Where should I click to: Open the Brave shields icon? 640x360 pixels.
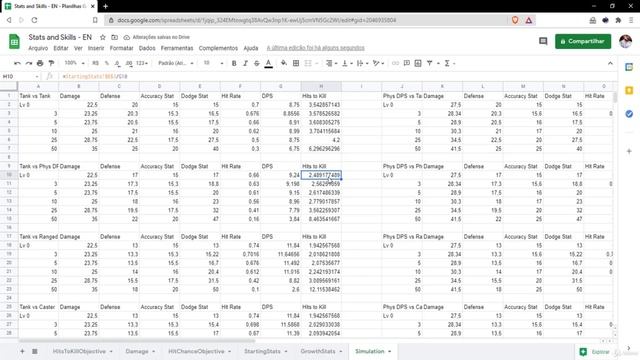point(515,20)
